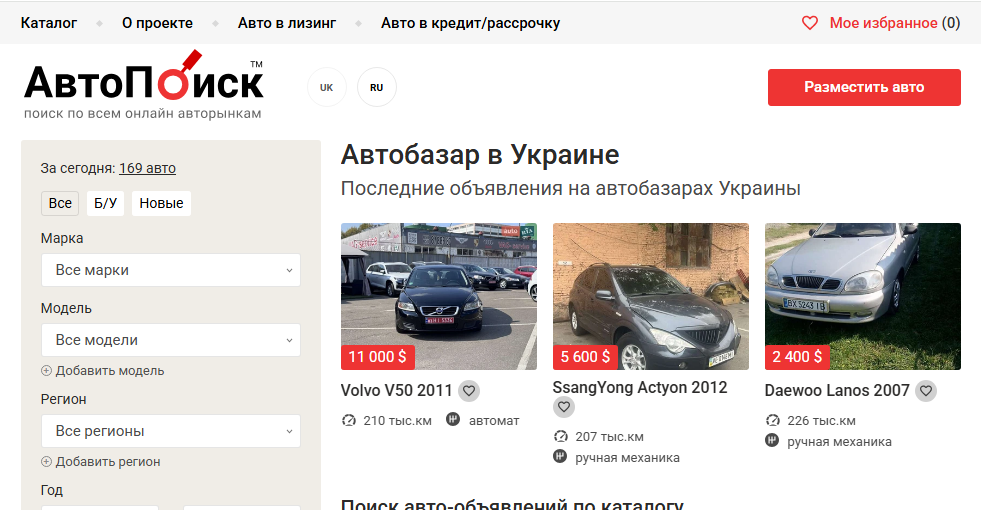Screen dimensions: 981x510
Task: Click the Добавить регион link
Action: coord(108,461)
